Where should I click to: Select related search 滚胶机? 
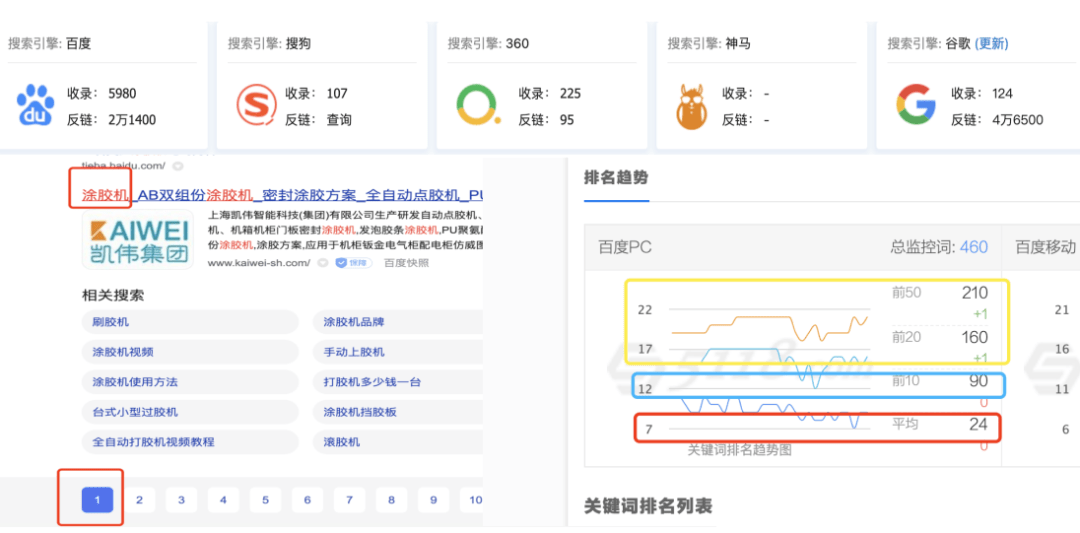397,441
